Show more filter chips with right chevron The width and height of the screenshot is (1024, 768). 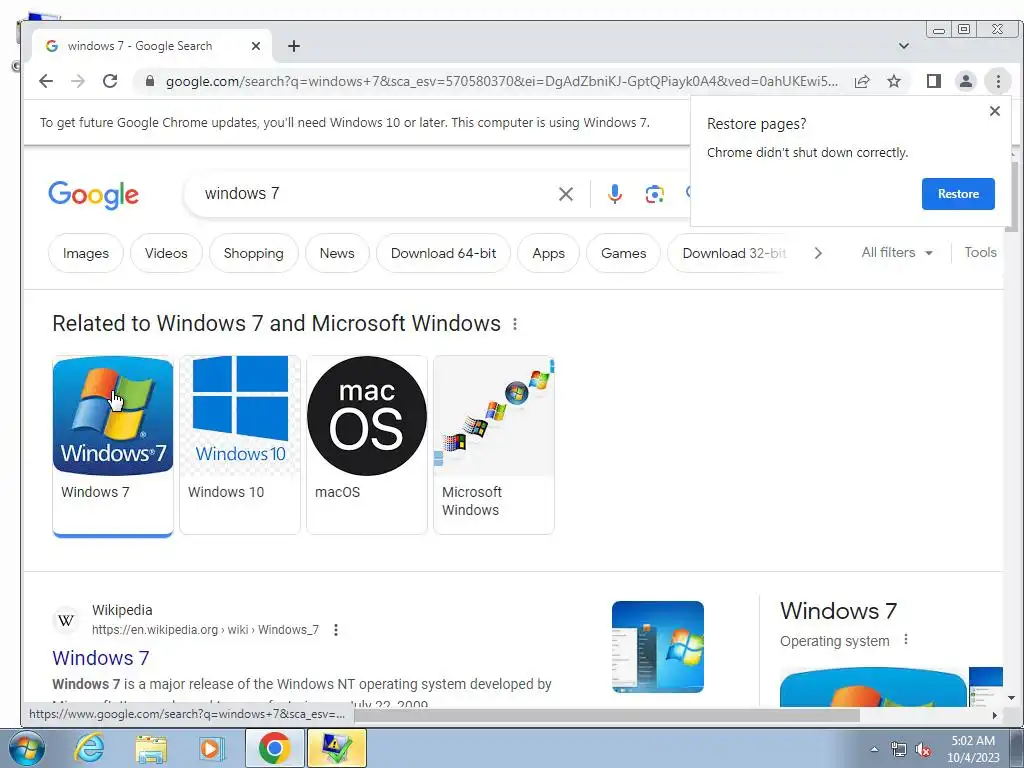pyautogui.click(x=818, y=253)
